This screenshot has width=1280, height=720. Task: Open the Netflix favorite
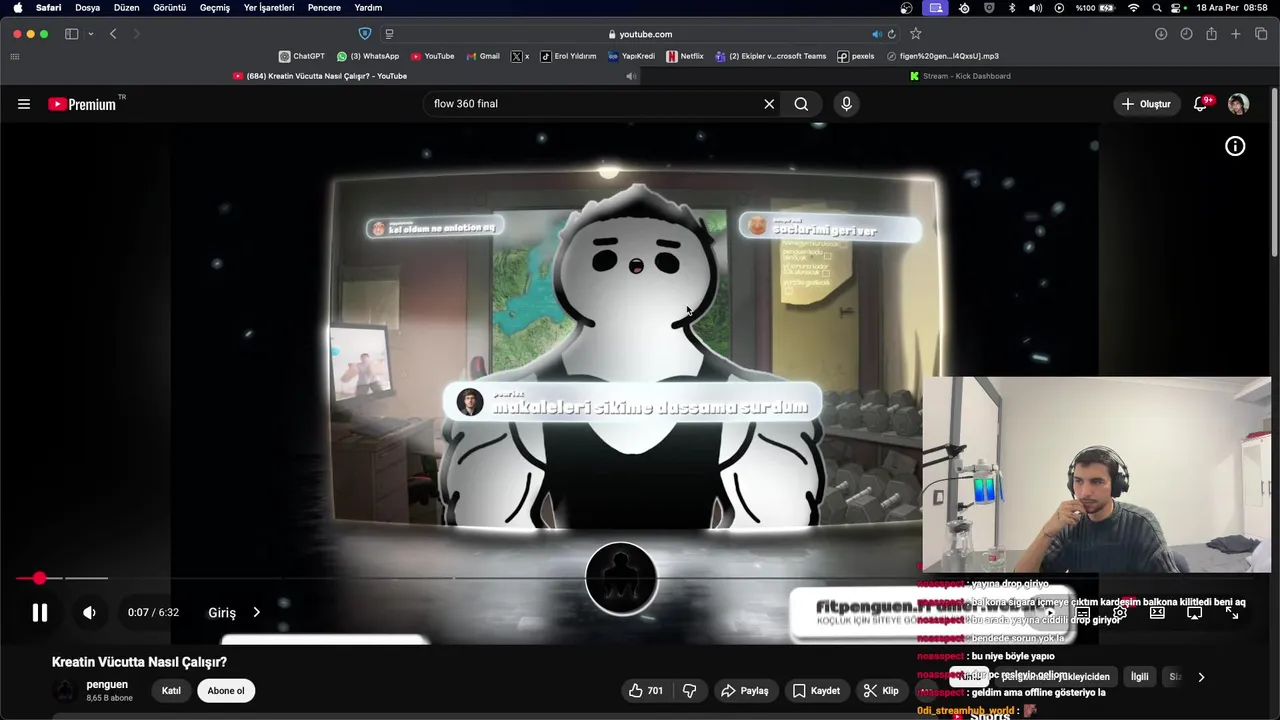click(685, 57)
